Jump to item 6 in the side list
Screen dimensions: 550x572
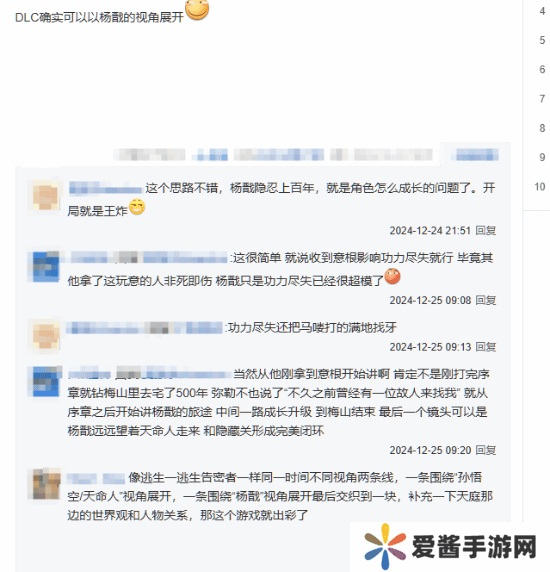point(542,69)
